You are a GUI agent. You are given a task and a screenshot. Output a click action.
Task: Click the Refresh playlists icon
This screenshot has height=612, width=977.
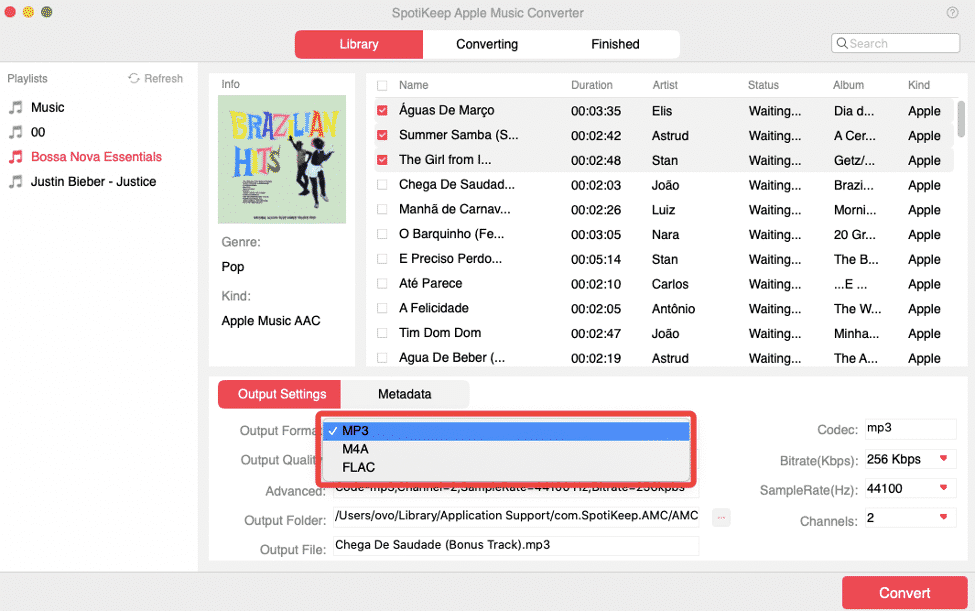(x=134, y=78)
